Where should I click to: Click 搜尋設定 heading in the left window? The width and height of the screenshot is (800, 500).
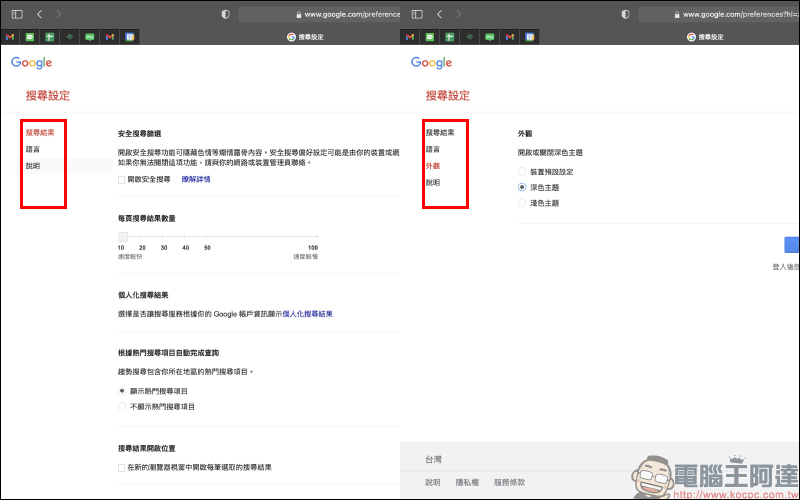pyautogui.click(x=48, y=95)
